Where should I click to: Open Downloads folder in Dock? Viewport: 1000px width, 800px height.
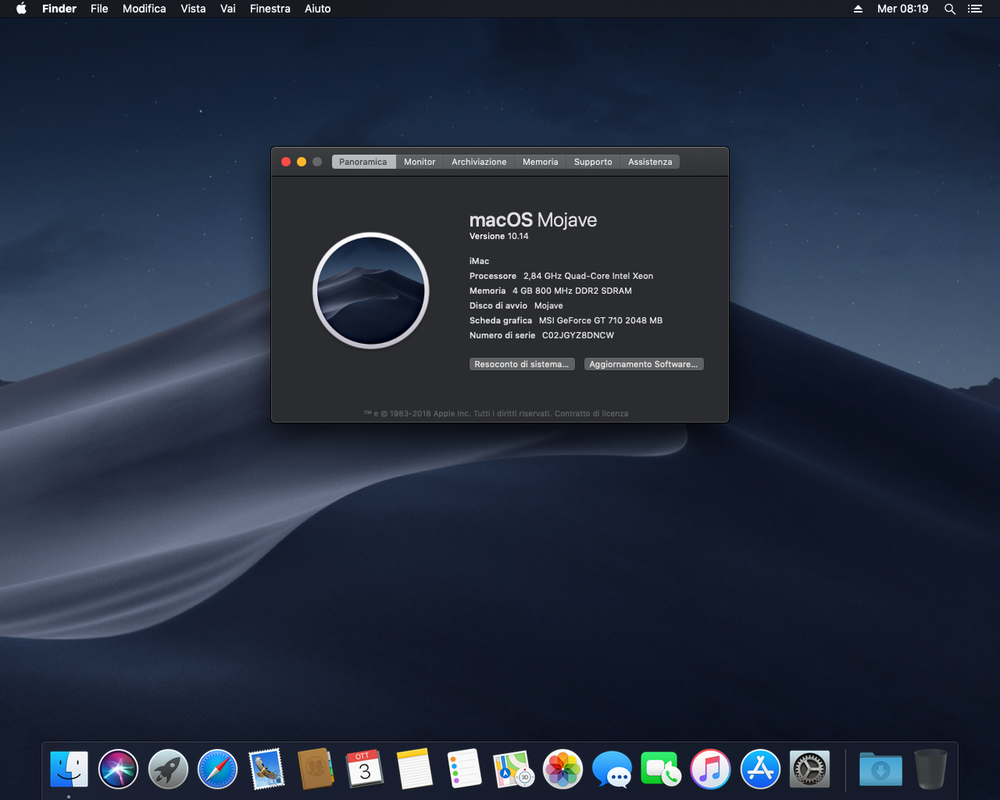point(881,769)
